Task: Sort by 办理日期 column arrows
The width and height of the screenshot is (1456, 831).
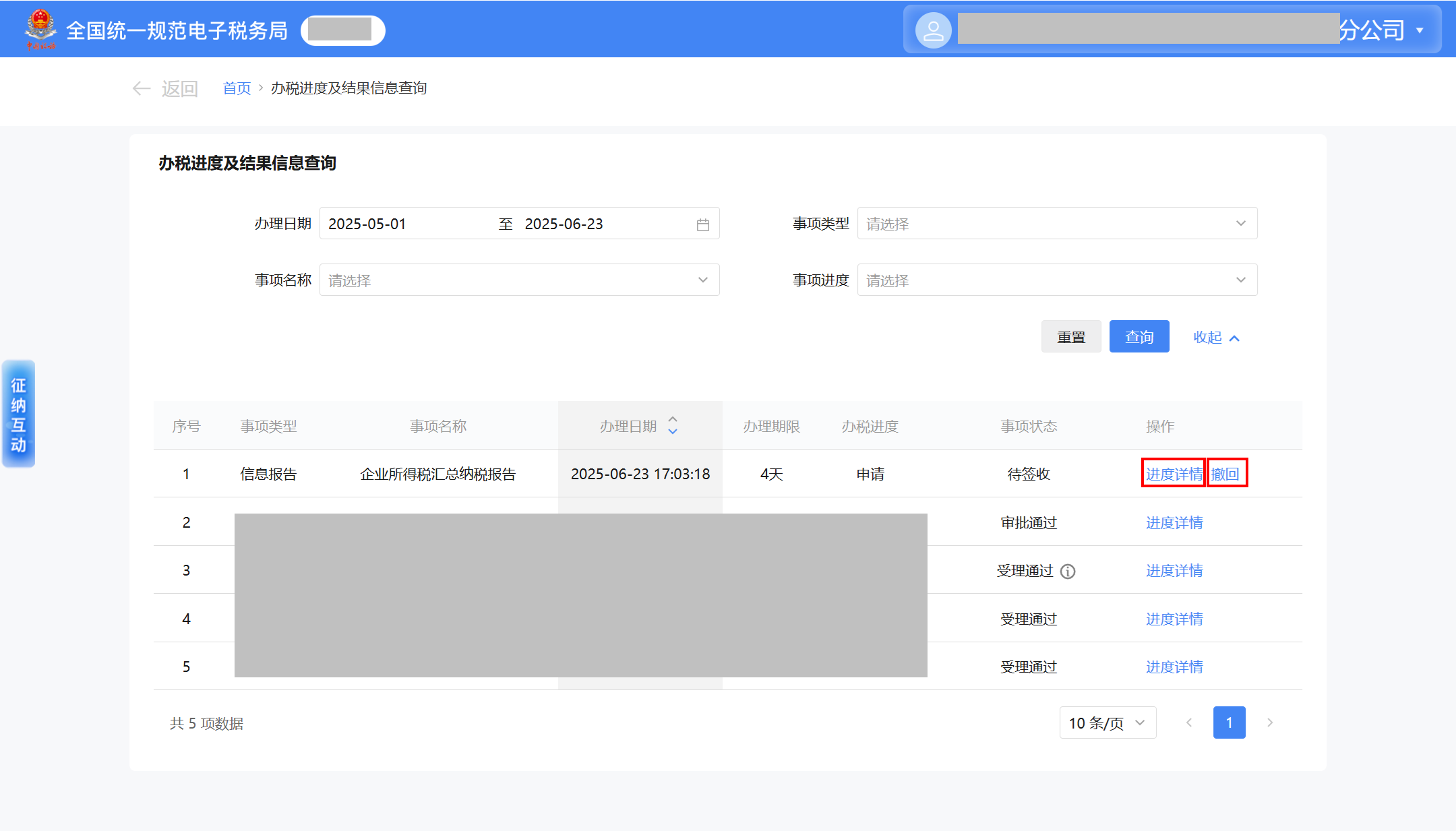Action: point(673,425)
